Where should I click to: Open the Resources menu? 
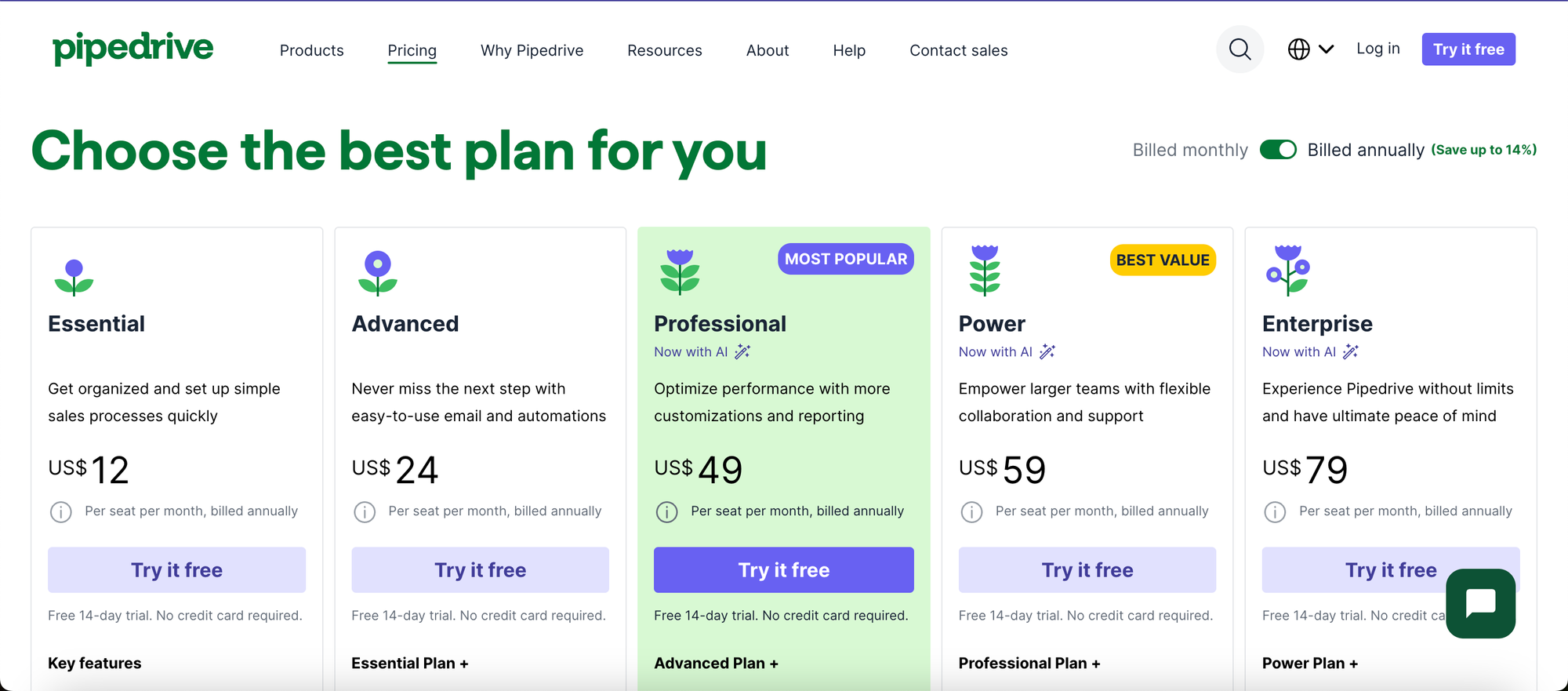pyautogui.click(x=664, y=50)
